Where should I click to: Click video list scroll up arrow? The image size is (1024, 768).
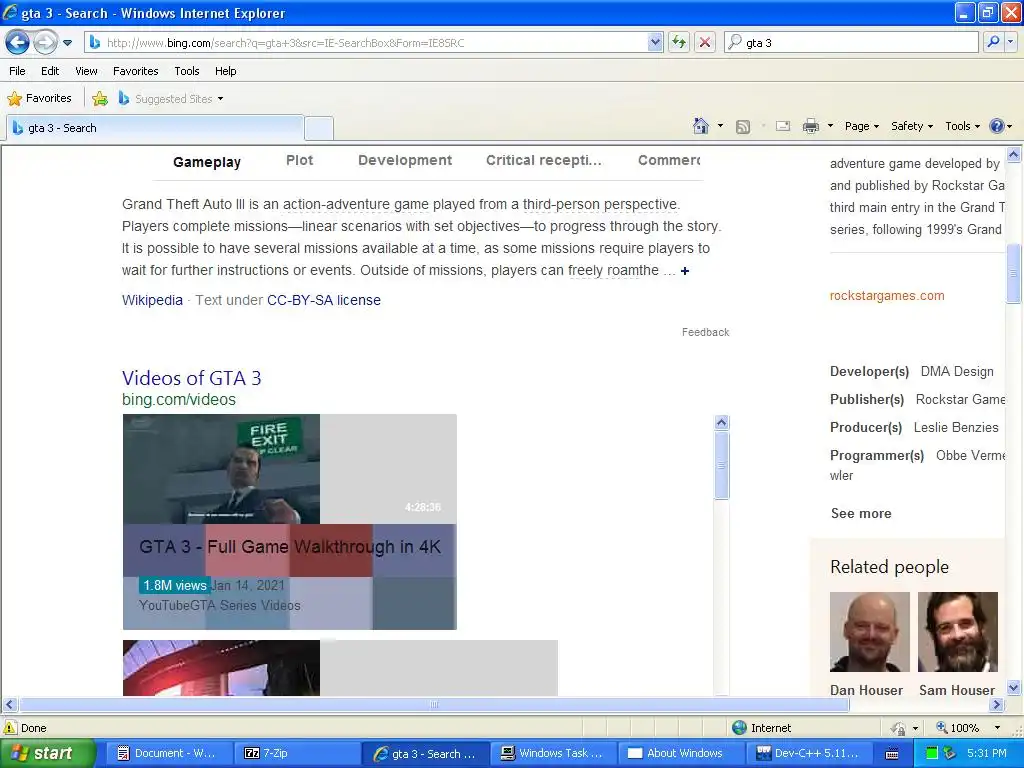721,423
